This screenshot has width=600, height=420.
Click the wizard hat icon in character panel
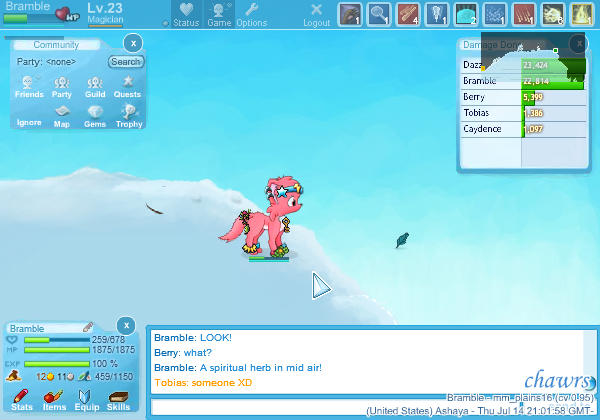pos(13,376)
